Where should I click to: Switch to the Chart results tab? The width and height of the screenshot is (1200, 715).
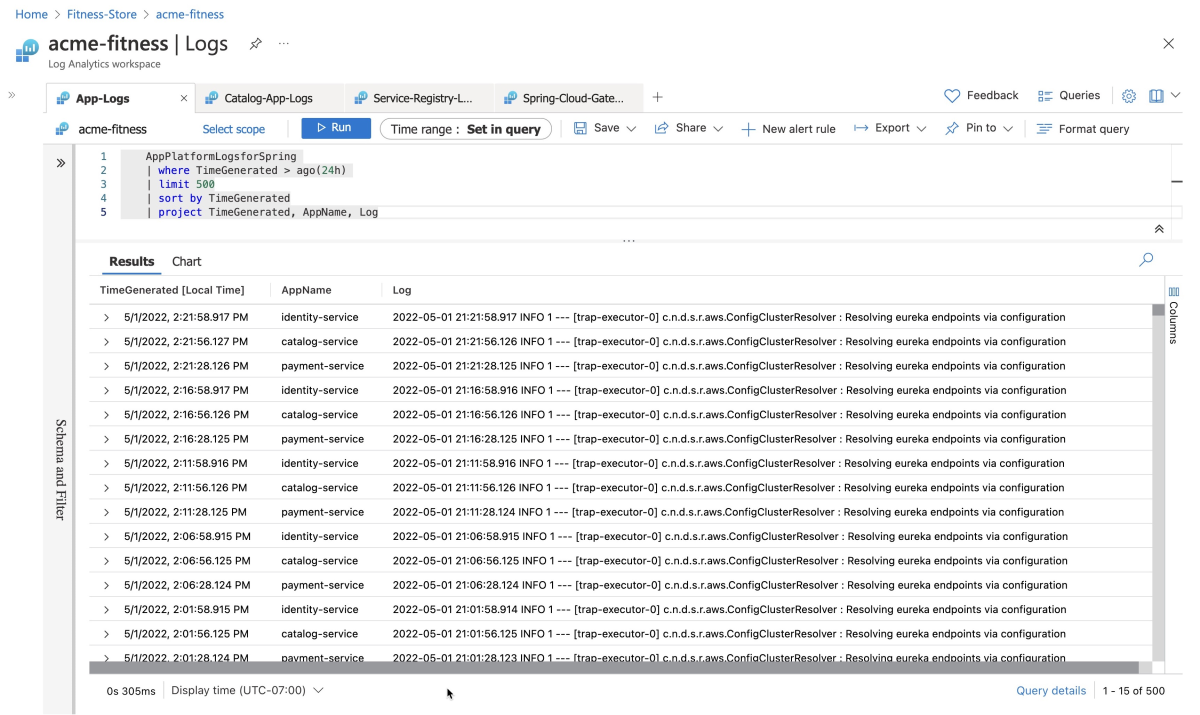[x=186, y=261]
